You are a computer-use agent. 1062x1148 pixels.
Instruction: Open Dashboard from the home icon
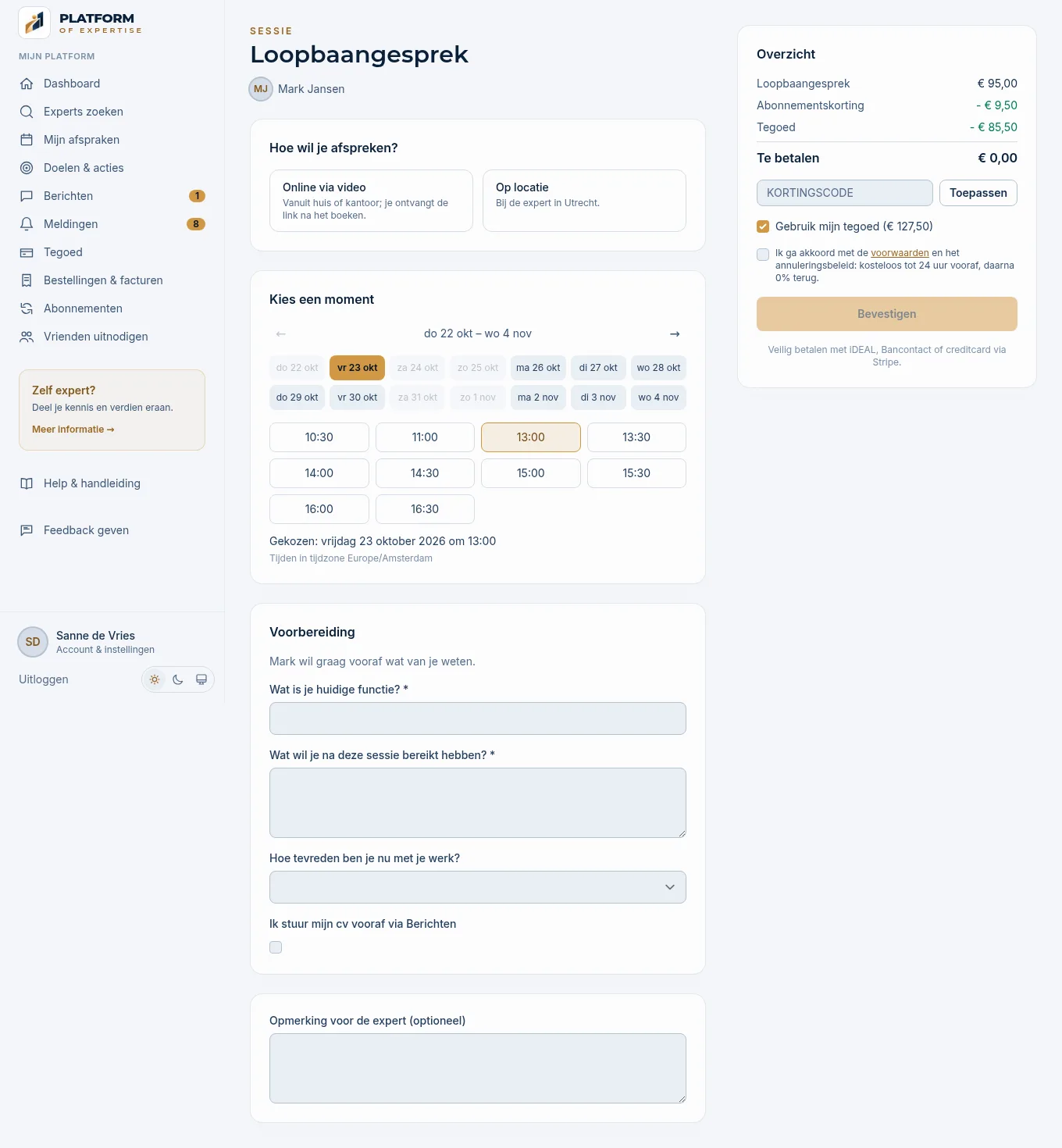point(27,84)
